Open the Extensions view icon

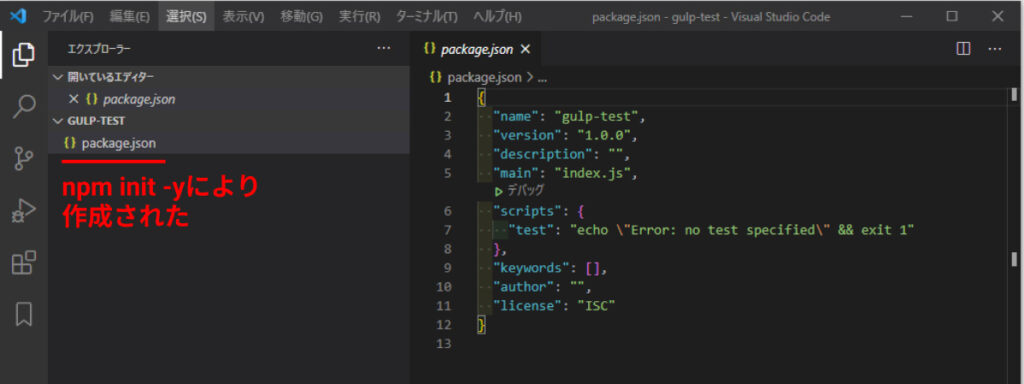point(24,263)
